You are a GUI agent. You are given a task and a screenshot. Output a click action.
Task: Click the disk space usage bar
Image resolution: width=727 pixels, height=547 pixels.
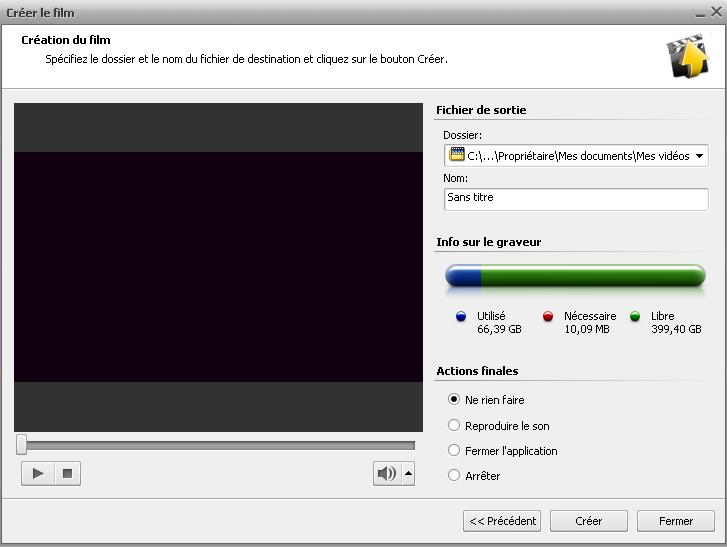(x=575, y=276)
